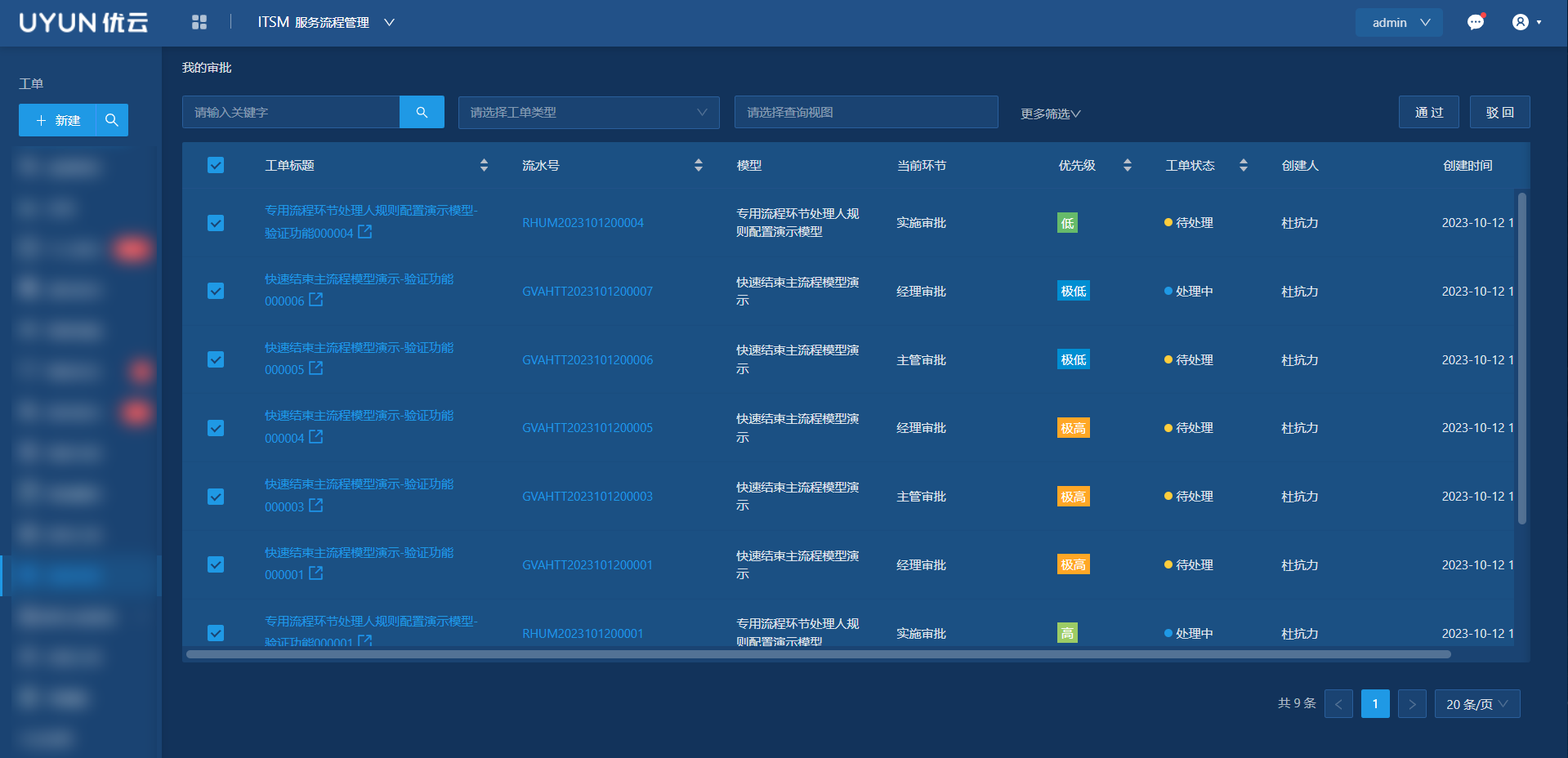1568x758 pixels.
Task: Open serial number GVAHTT2023101200007
Action: point(587,292)
